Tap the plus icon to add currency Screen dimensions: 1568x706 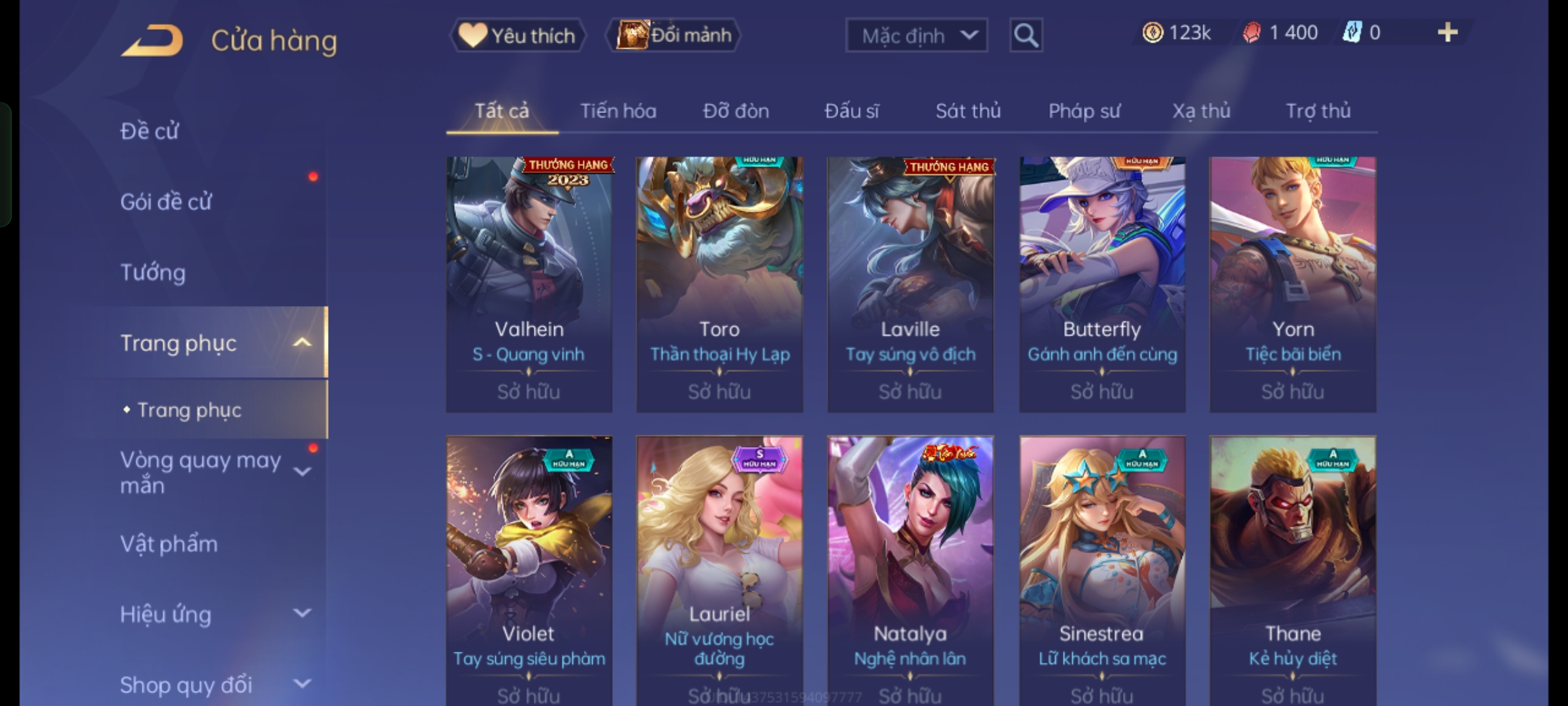(x=1448, y=33)
